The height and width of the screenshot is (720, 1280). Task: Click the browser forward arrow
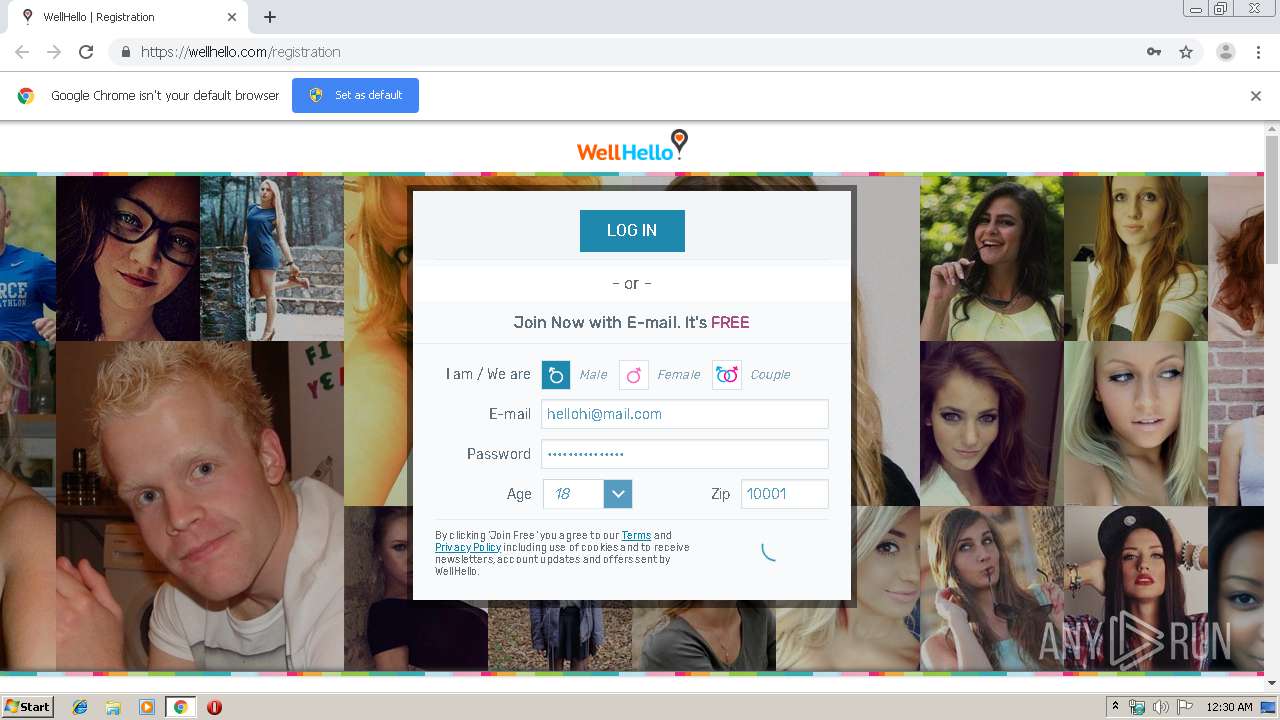[54, 52]
